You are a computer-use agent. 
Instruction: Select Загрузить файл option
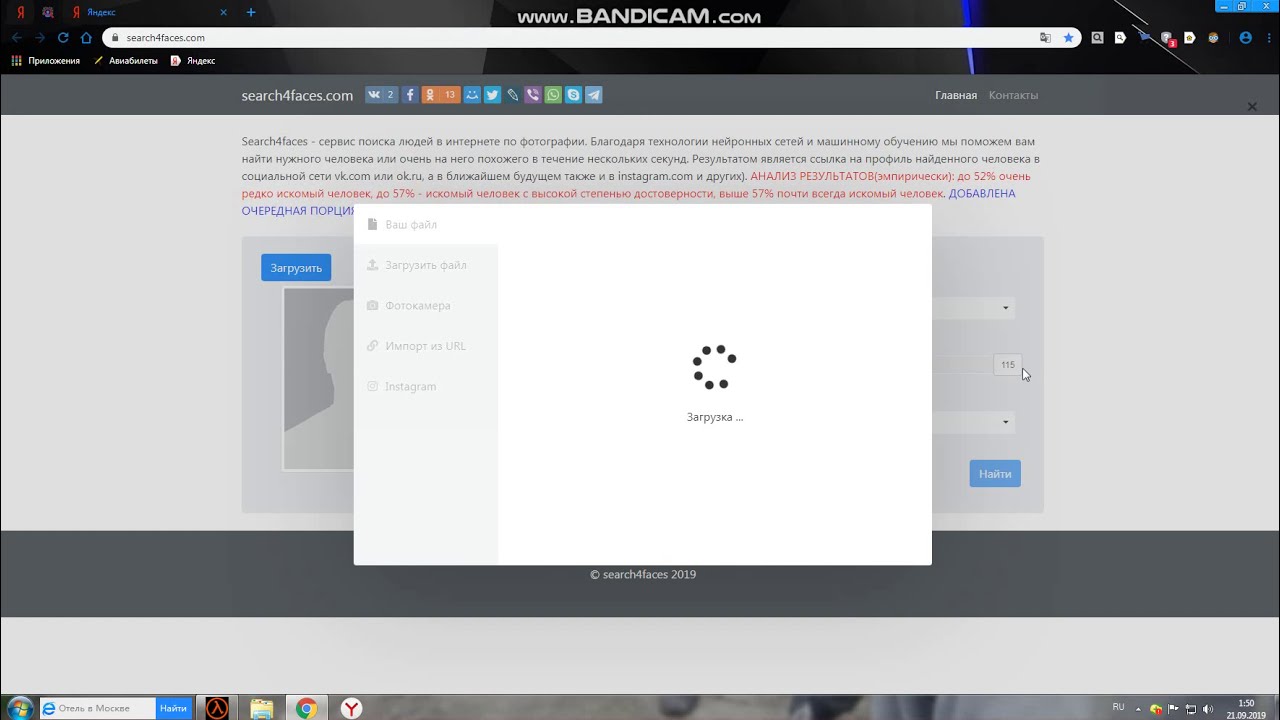[426, 265]
